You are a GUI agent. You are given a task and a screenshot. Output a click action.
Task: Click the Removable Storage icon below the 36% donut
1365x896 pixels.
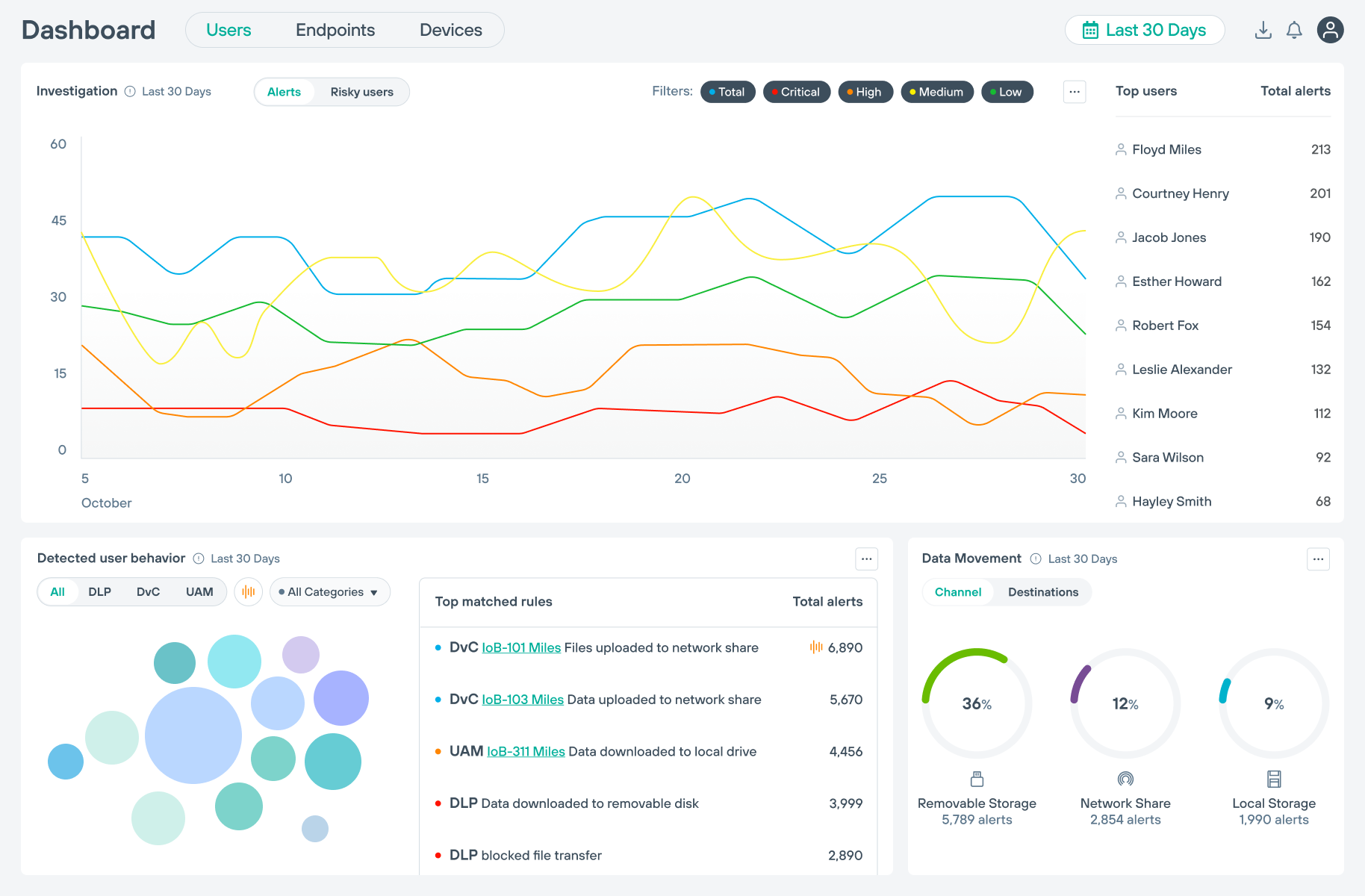pos(977,778)
